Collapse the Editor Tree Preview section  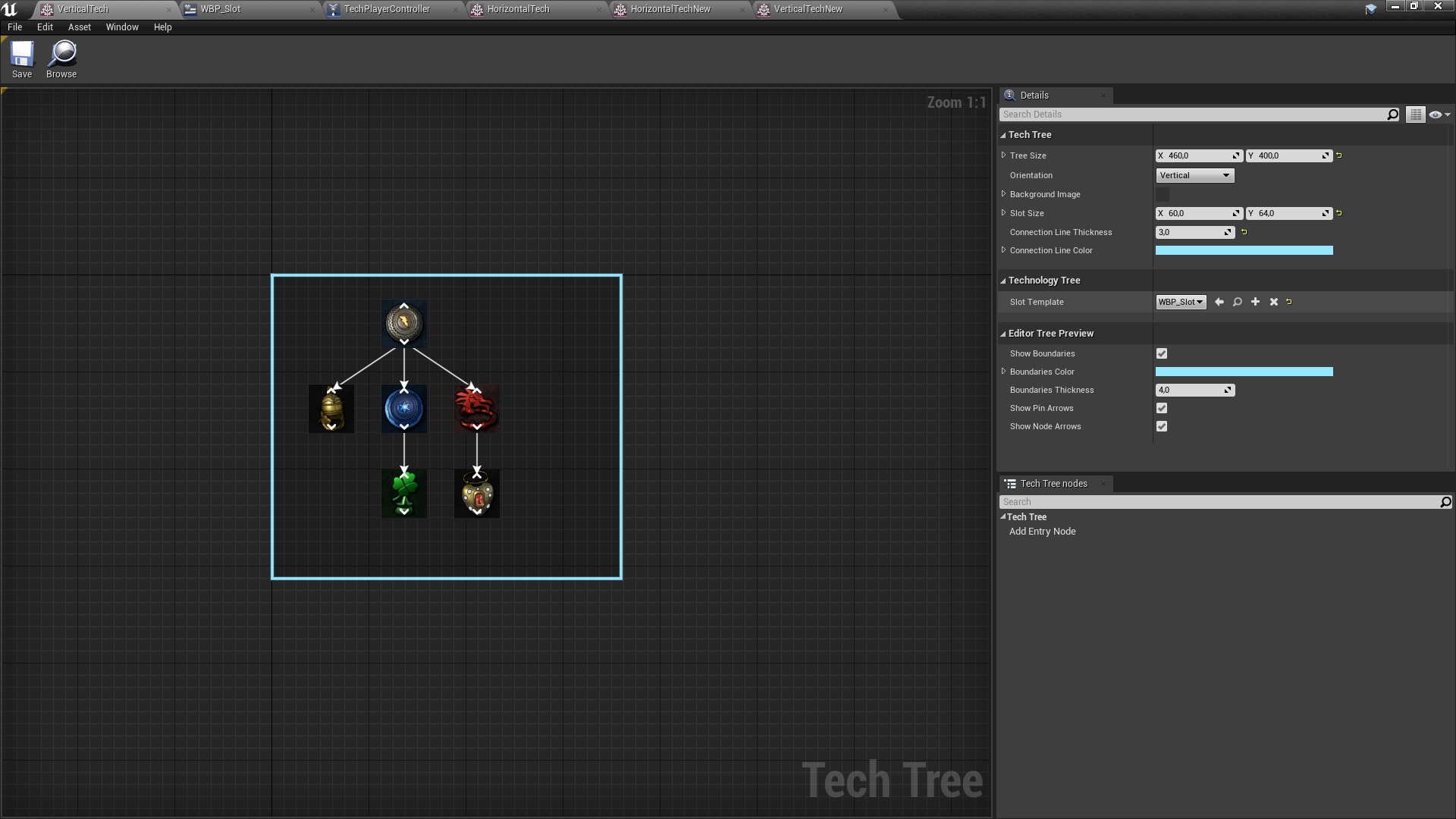coord(1004,333)
